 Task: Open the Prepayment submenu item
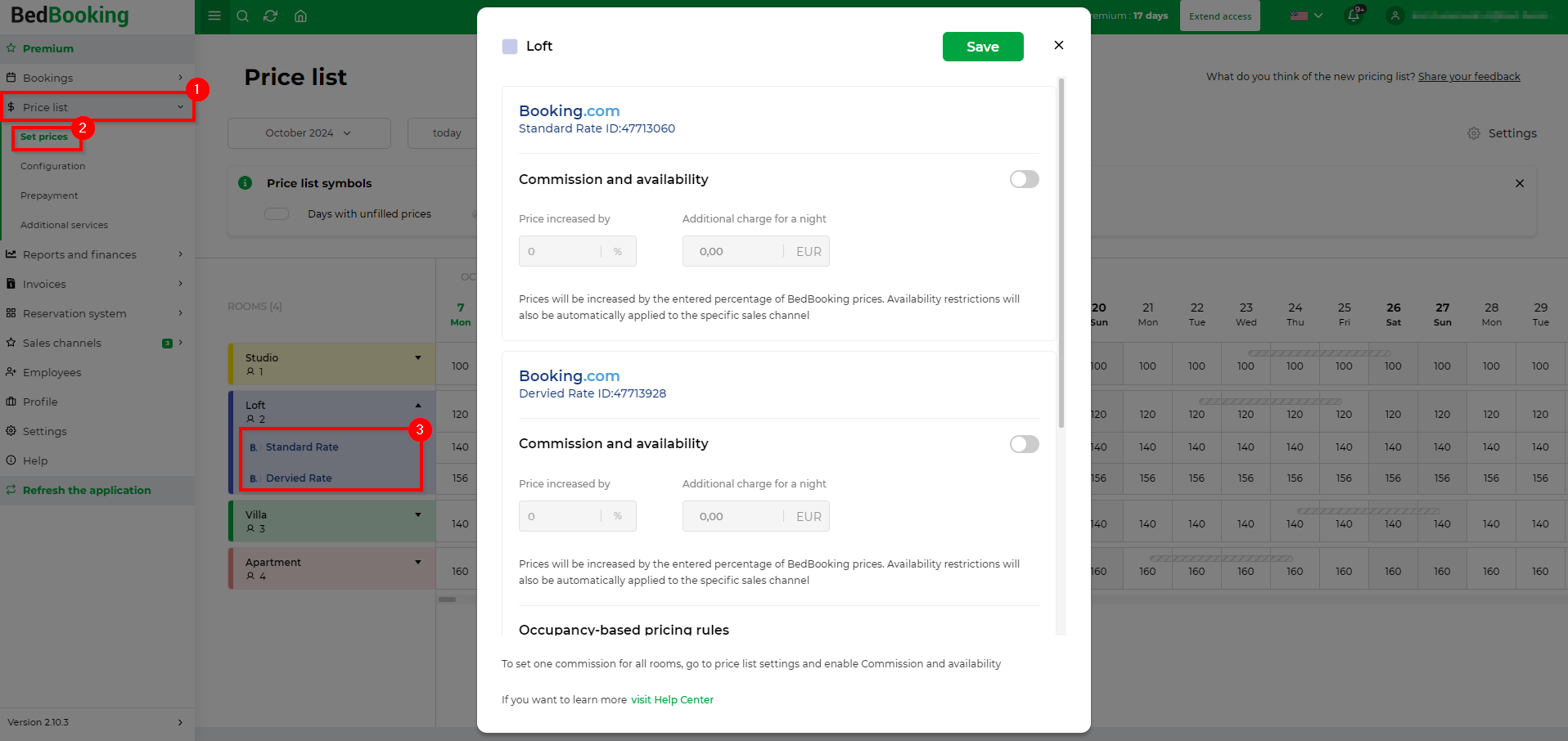[49, 195]
